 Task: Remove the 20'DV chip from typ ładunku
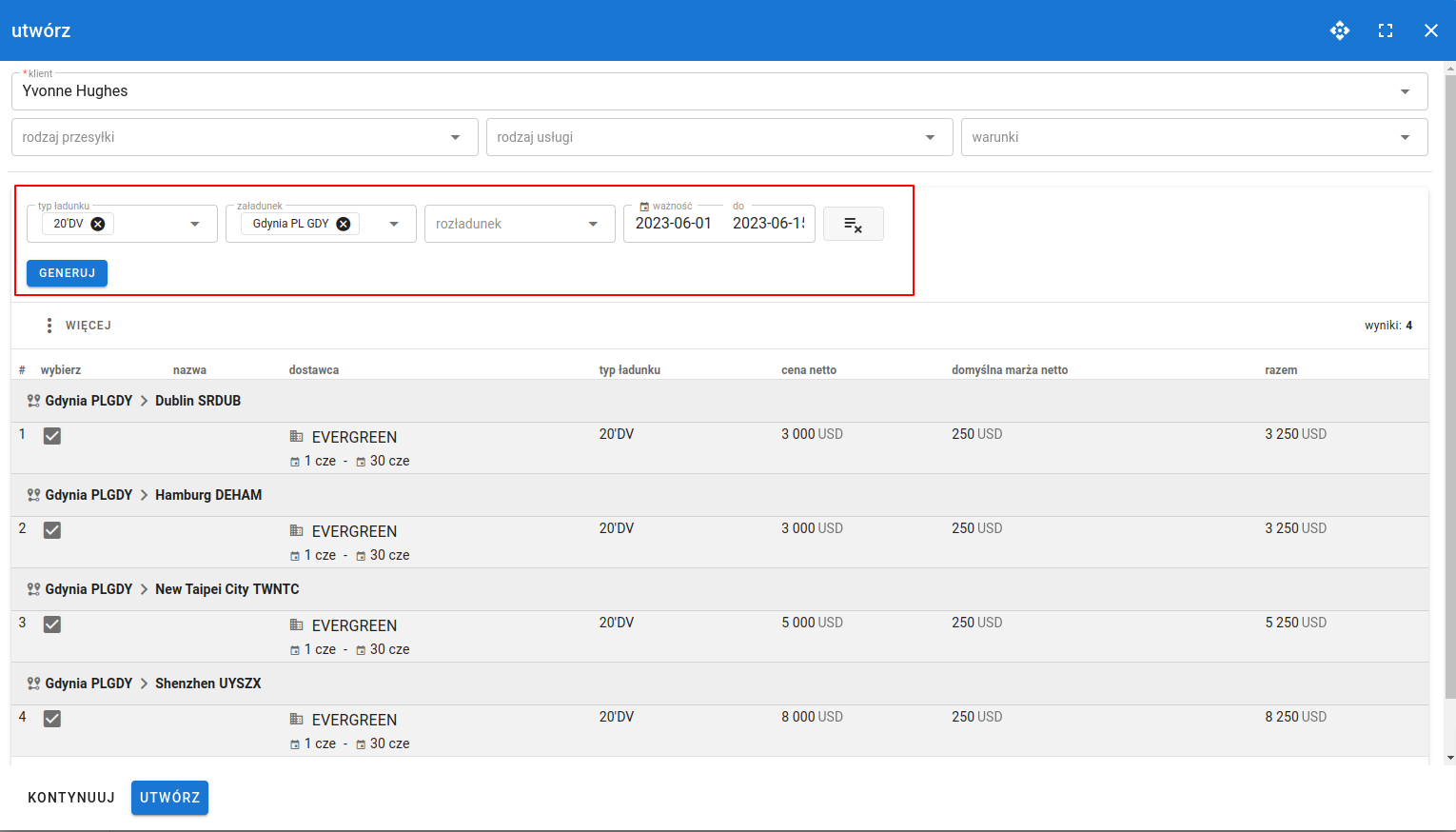click(x=97, y=224)
